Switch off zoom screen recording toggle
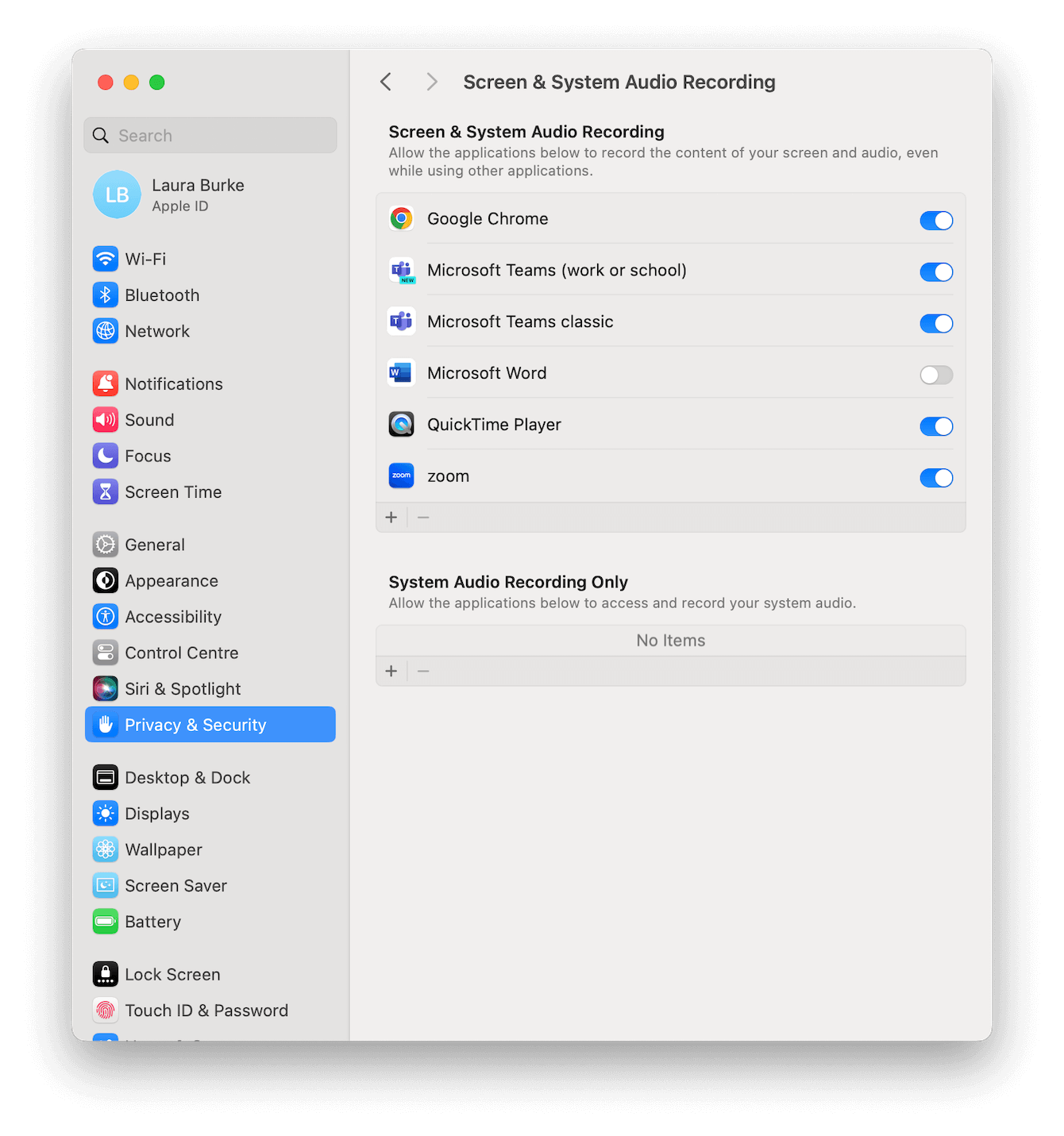The height and width of the screenshot is (1136, 1064). (936, 478)
